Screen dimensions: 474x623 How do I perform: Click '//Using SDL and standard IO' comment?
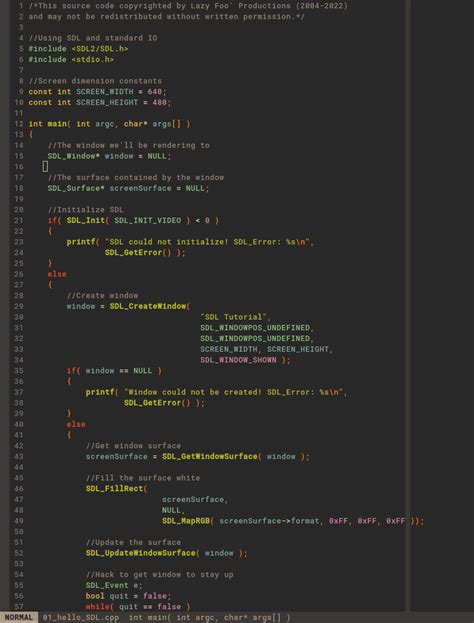click(93, 38)
